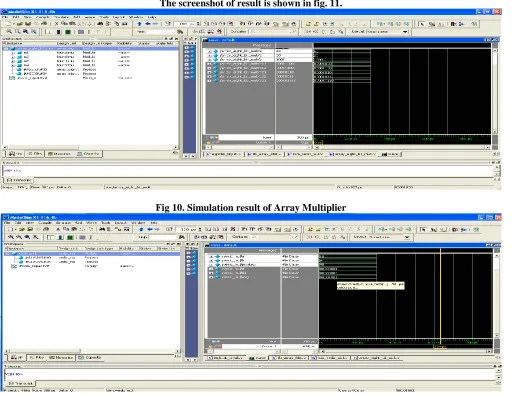Expand fourth module under top instance, upper workspace

coord(14,65)
